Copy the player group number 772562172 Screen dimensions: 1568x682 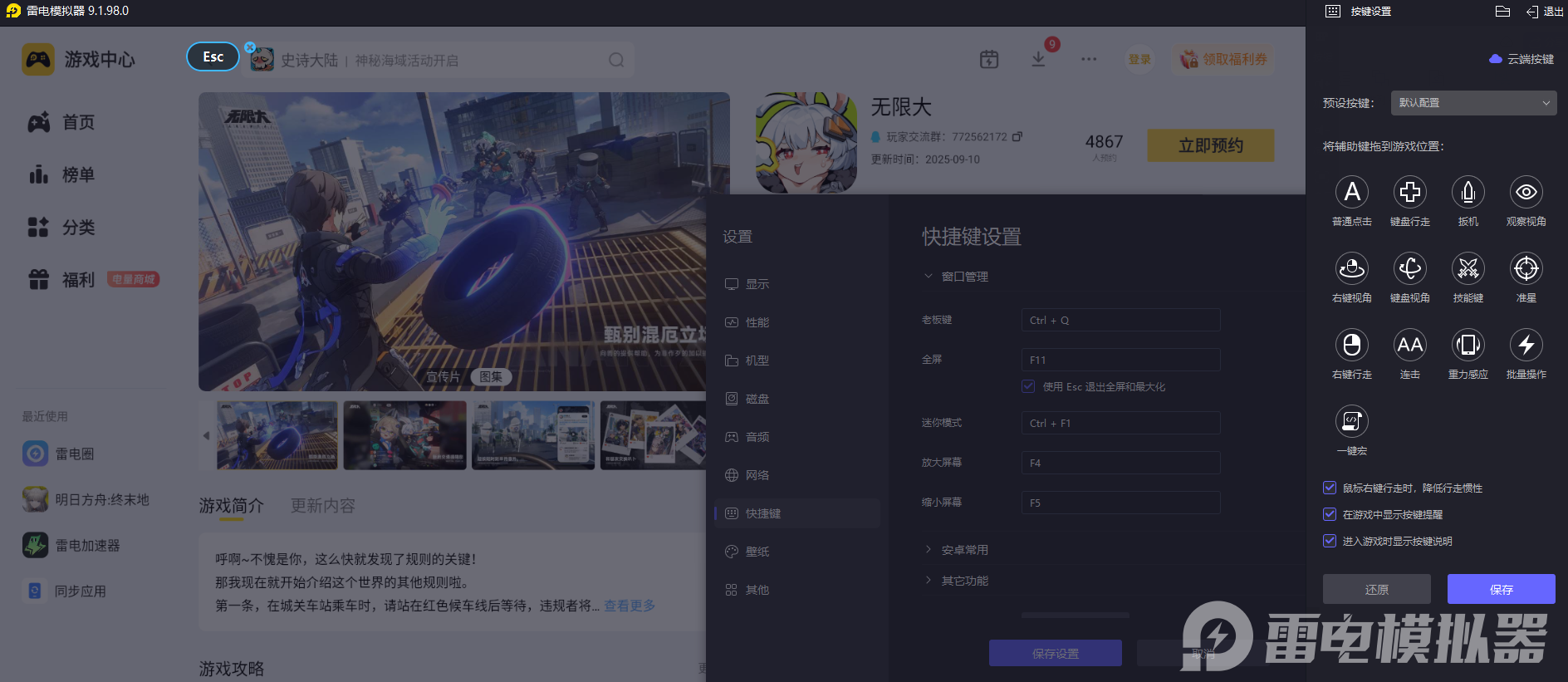pyautogui.click(x=1017, y=136)
